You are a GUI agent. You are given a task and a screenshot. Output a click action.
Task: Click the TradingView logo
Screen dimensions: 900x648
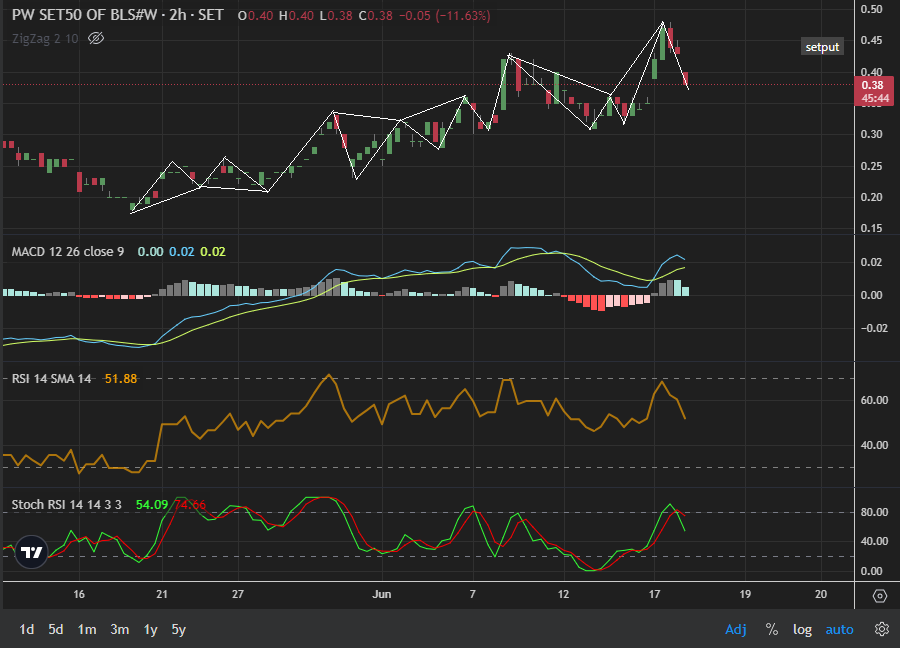click(x=32, y=552)
